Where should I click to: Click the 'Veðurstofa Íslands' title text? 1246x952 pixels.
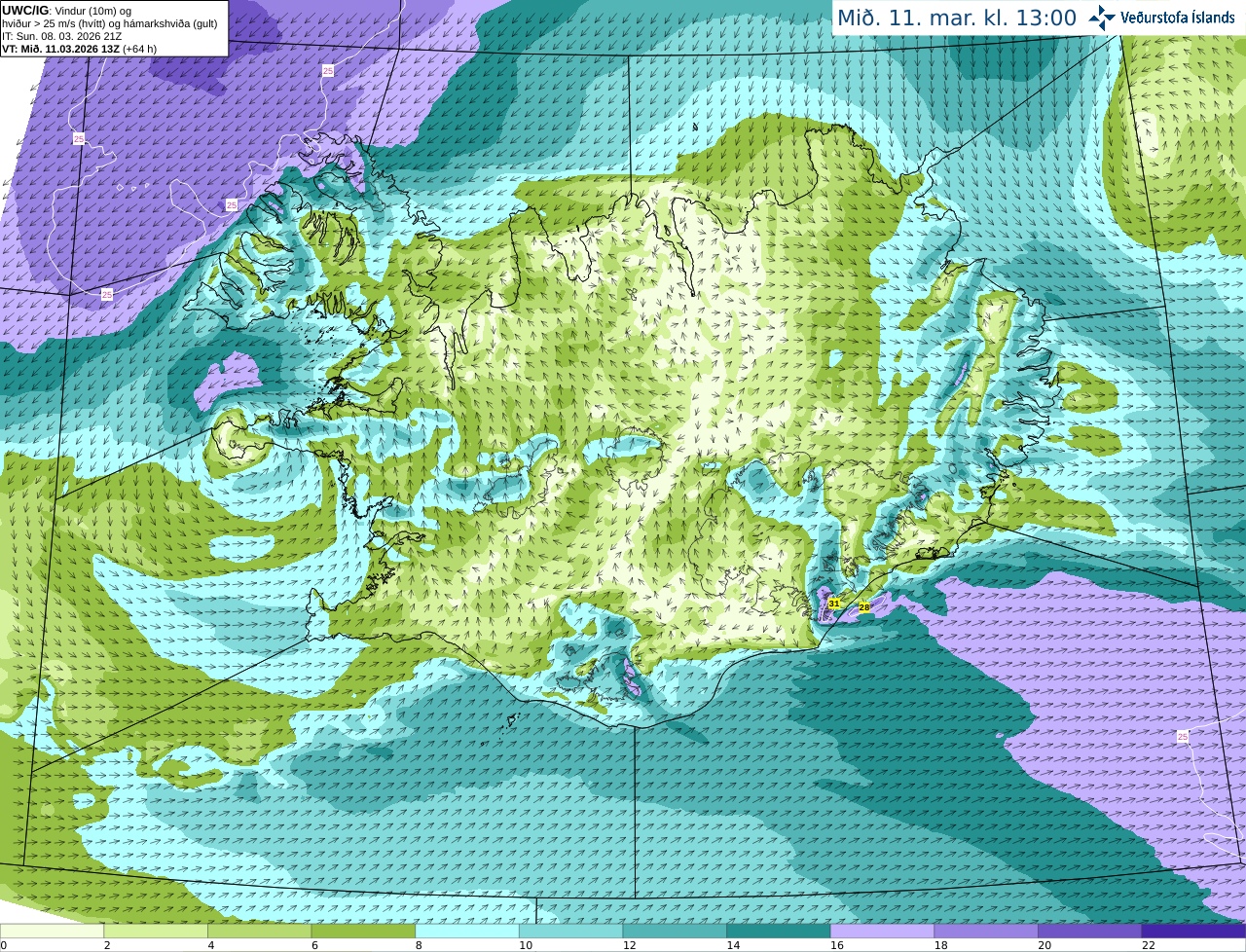1178,18
